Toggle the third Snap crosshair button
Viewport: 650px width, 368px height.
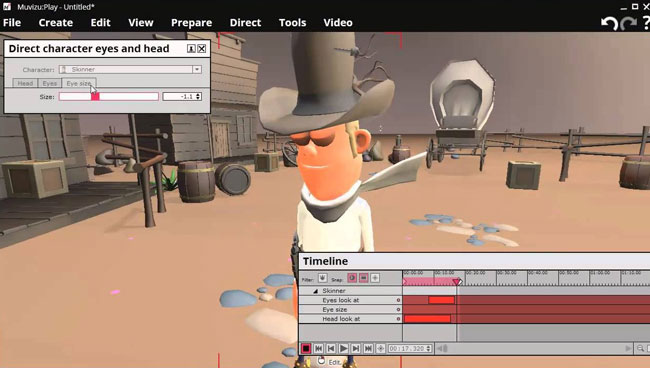point(375,278)
